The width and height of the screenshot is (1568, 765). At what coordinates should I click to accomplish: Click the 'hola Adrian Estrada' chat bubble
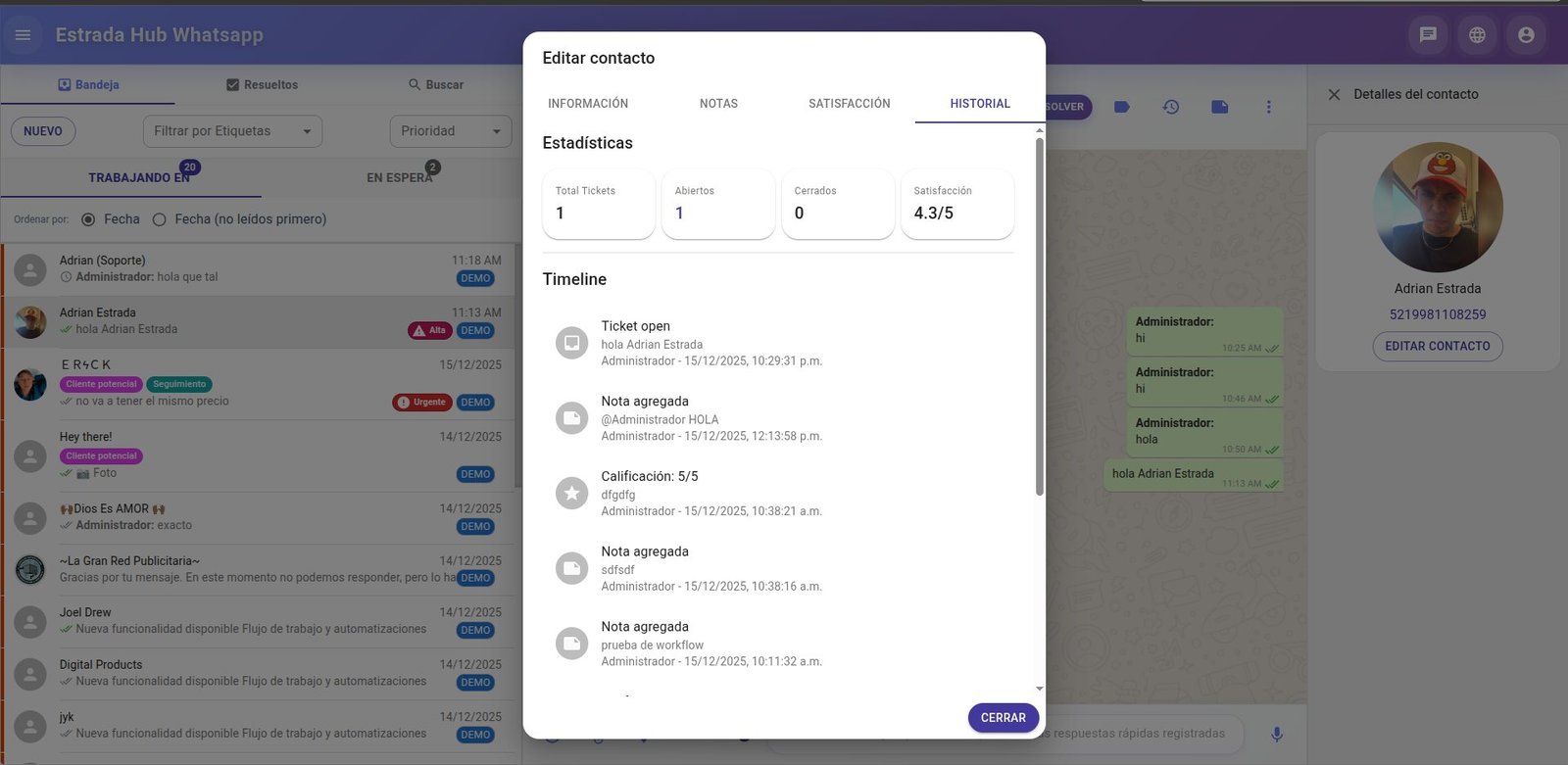pos(1194,475)
